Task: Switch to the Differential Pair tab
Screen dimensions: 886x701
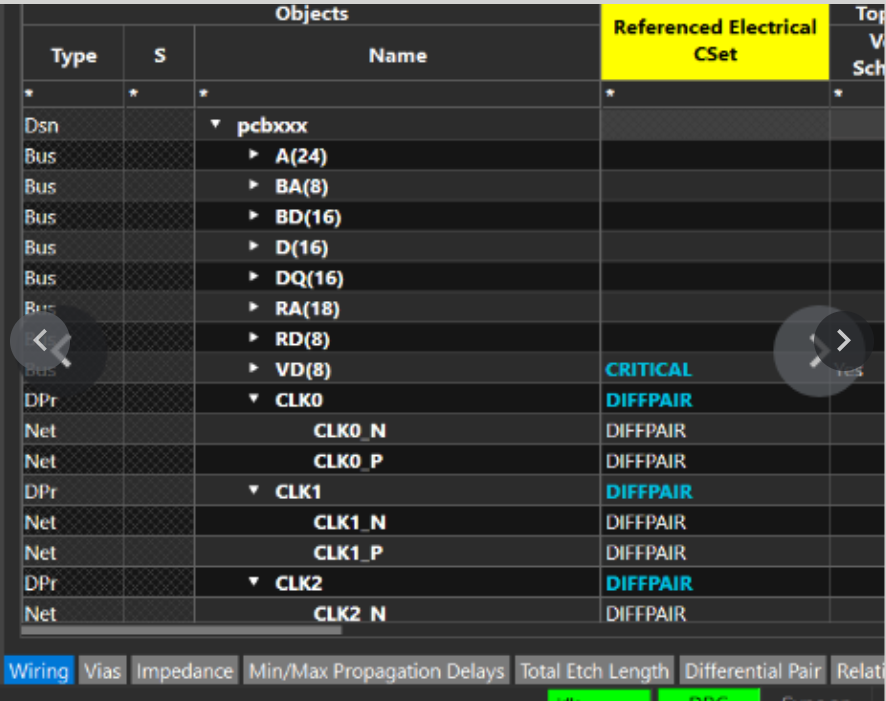Action: 753,671
